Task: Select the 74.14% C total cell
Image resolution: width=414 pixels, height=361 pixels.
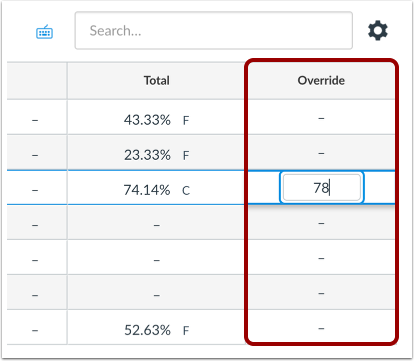Action: pyautogui.click(x=156, y=188)
